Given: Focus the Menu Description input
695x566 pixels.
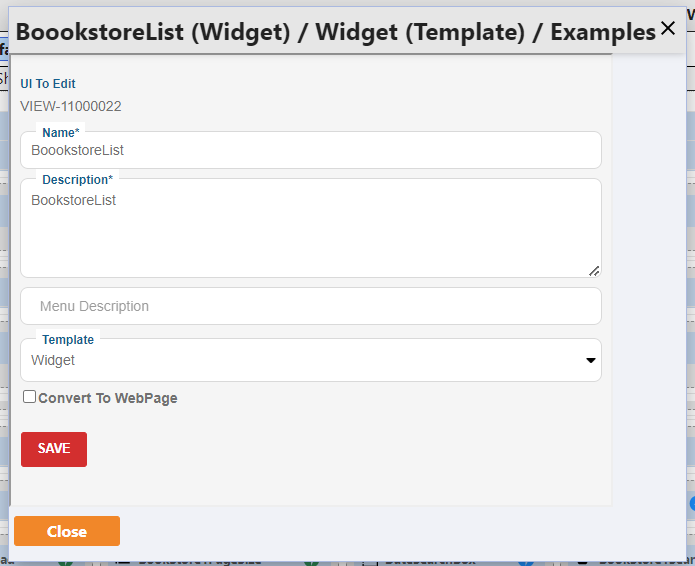Looking at the screenshot, I should [311, 306].
